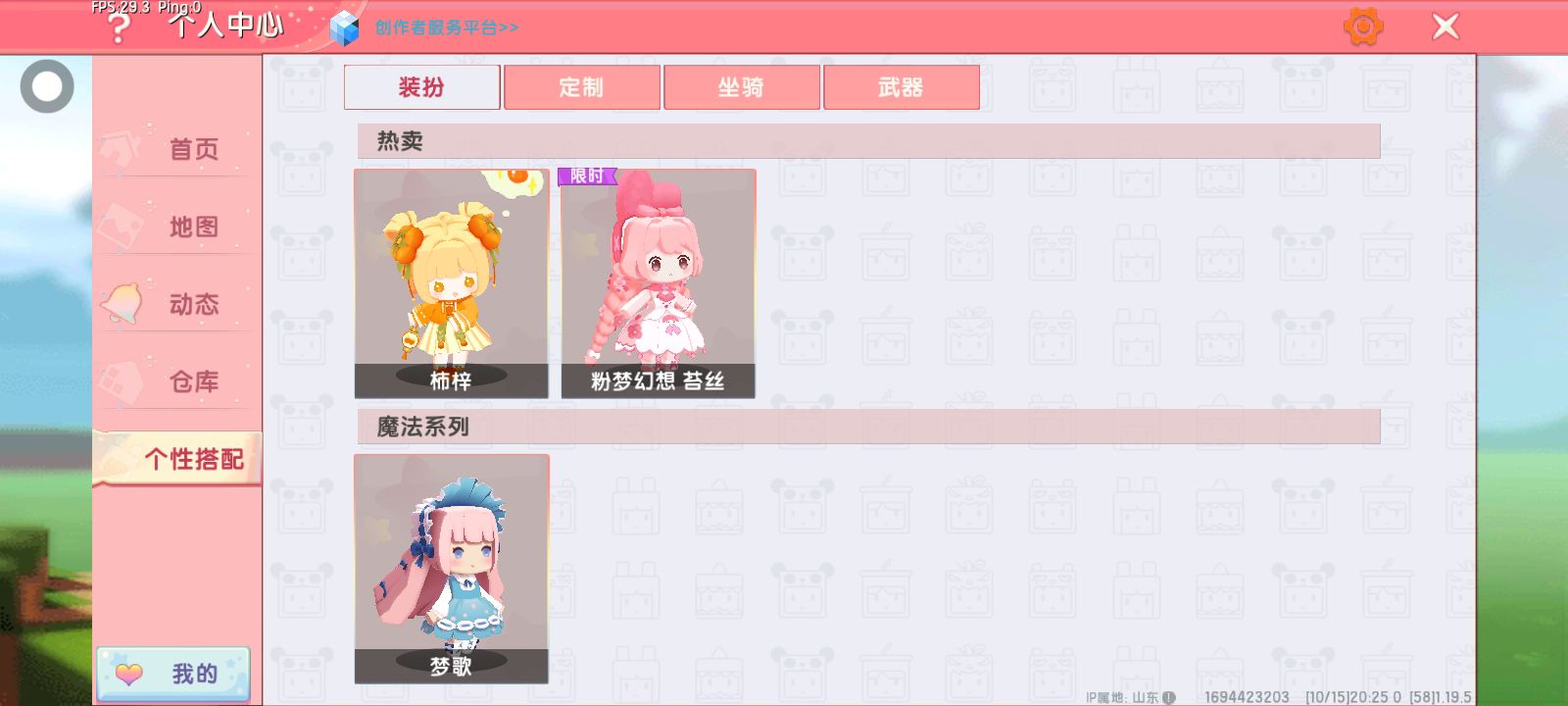Click the house icon beside 首页
Screen dimensions: 1568x706
pos(122,151)
